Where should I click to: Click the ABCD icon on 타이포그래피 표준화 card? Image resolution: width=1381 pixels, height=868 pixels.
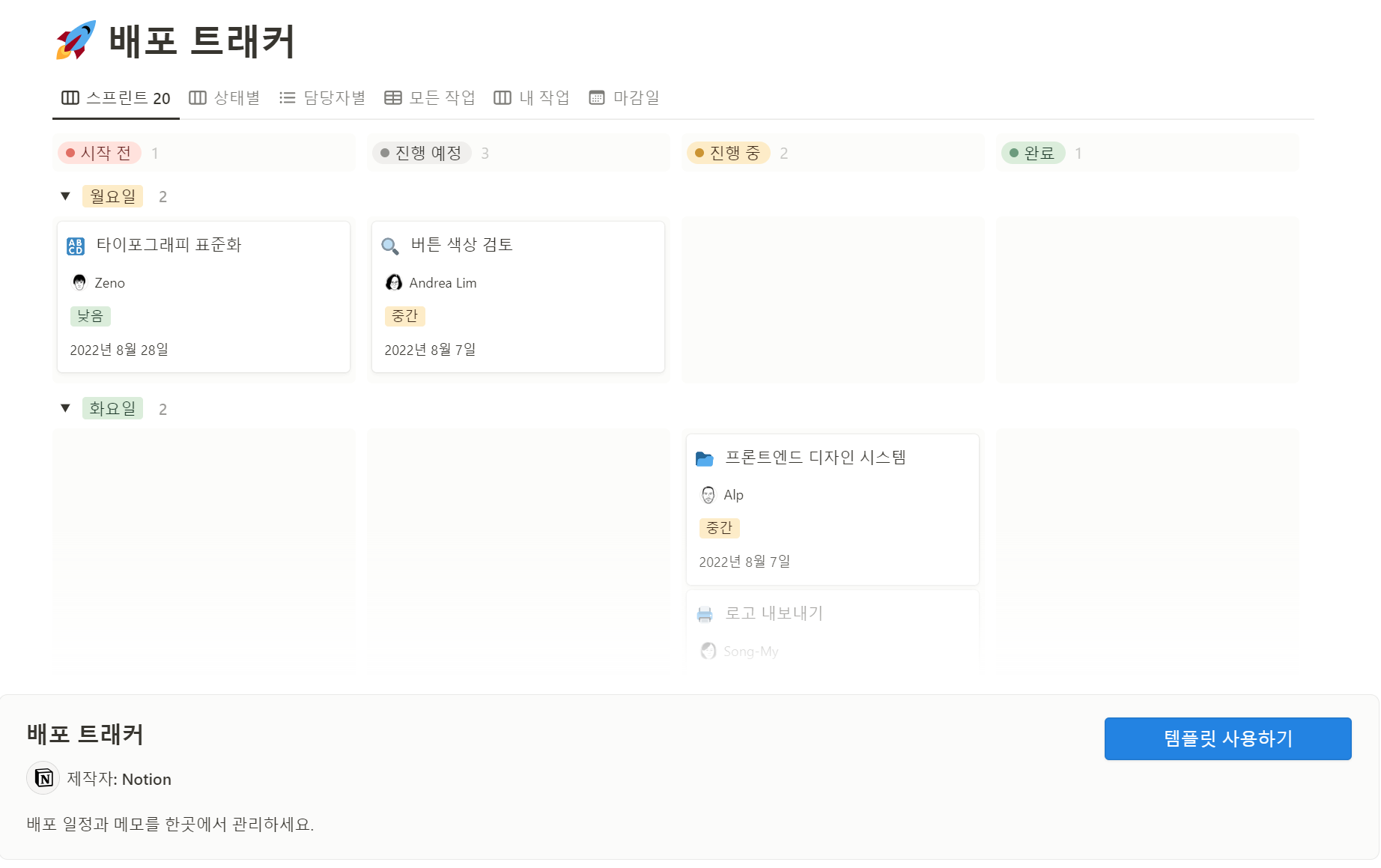pos(76,246)
